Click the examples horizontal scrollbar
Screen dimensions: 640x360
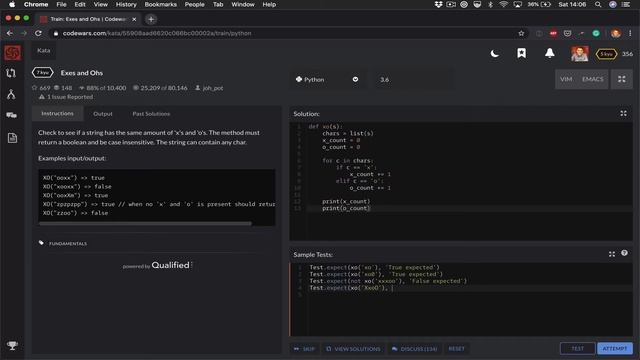pyautogui.click(x=145, y=224)
